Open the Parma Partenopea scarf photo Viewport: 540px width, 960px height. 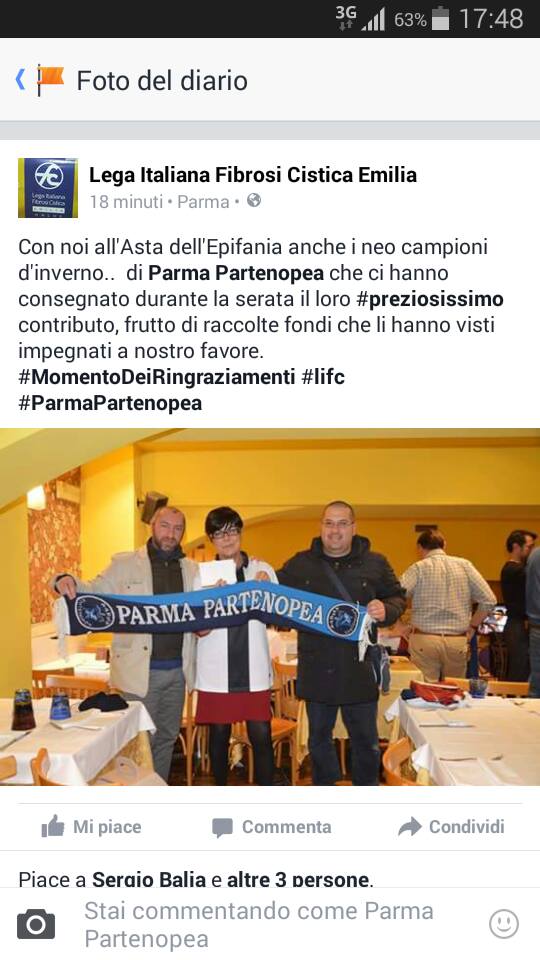(x=270, y=607)
